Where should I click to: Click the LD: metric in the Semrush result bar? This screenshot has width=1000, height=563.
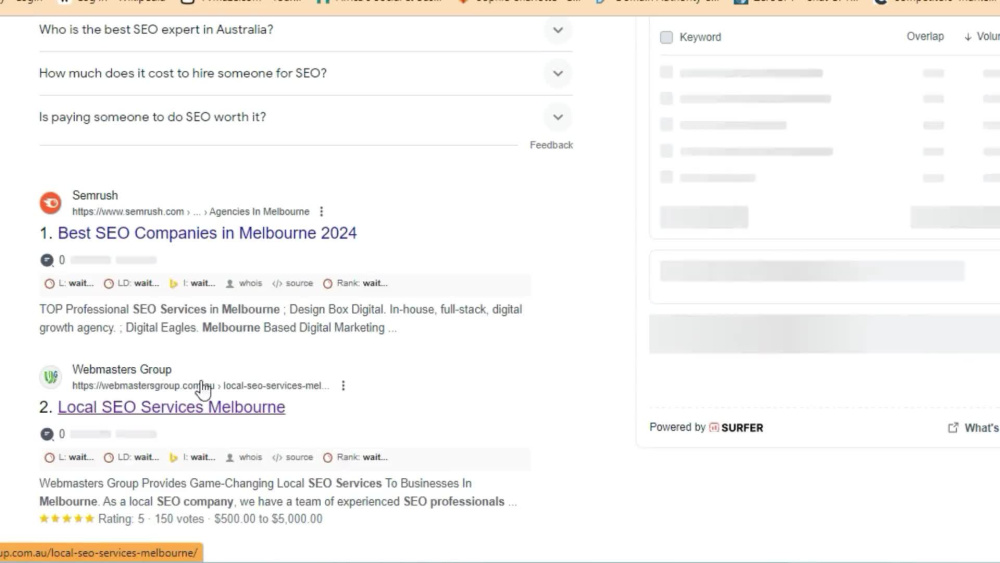pos(131,284)
